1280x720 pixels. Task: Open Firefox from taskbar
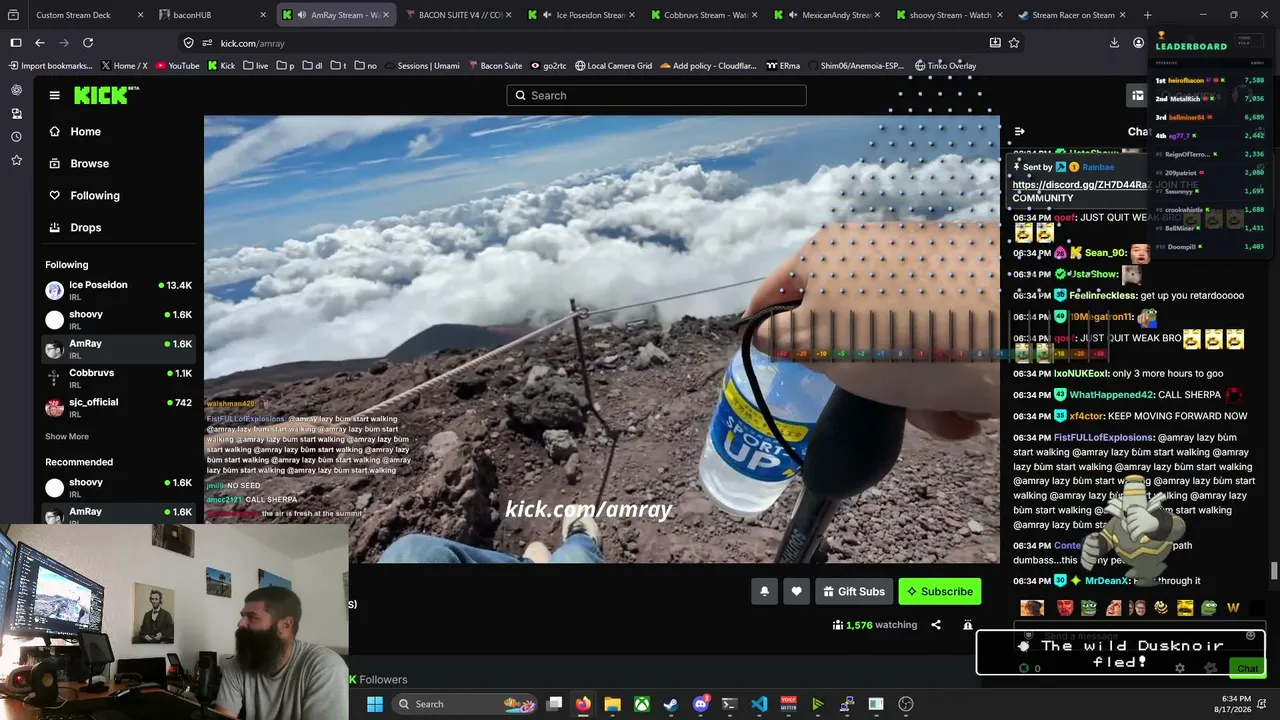tap(583, 704)
